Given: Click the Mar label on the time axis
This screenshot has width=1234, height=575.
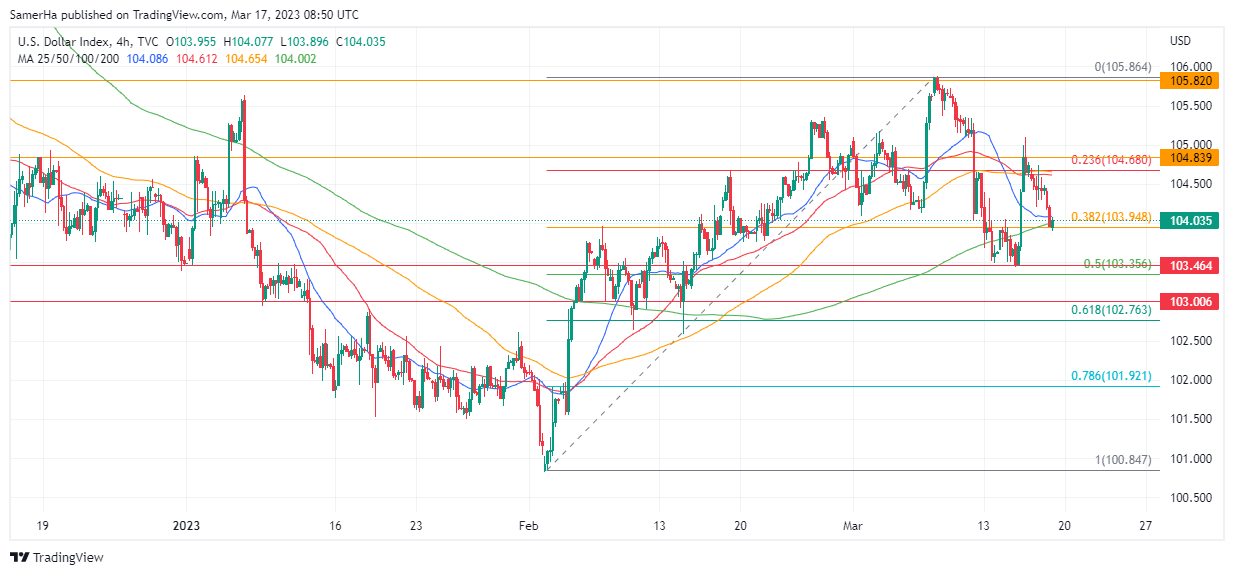Looking at the screenshot, I should pos(853,525).
